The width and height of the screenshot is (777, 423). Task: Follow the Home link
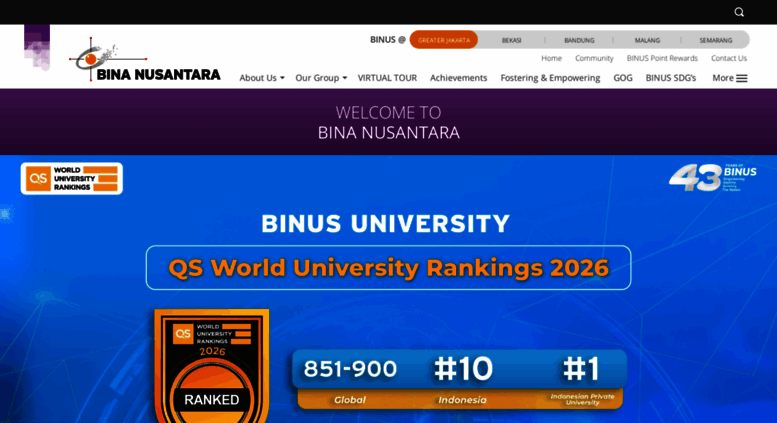pos(552,58)
